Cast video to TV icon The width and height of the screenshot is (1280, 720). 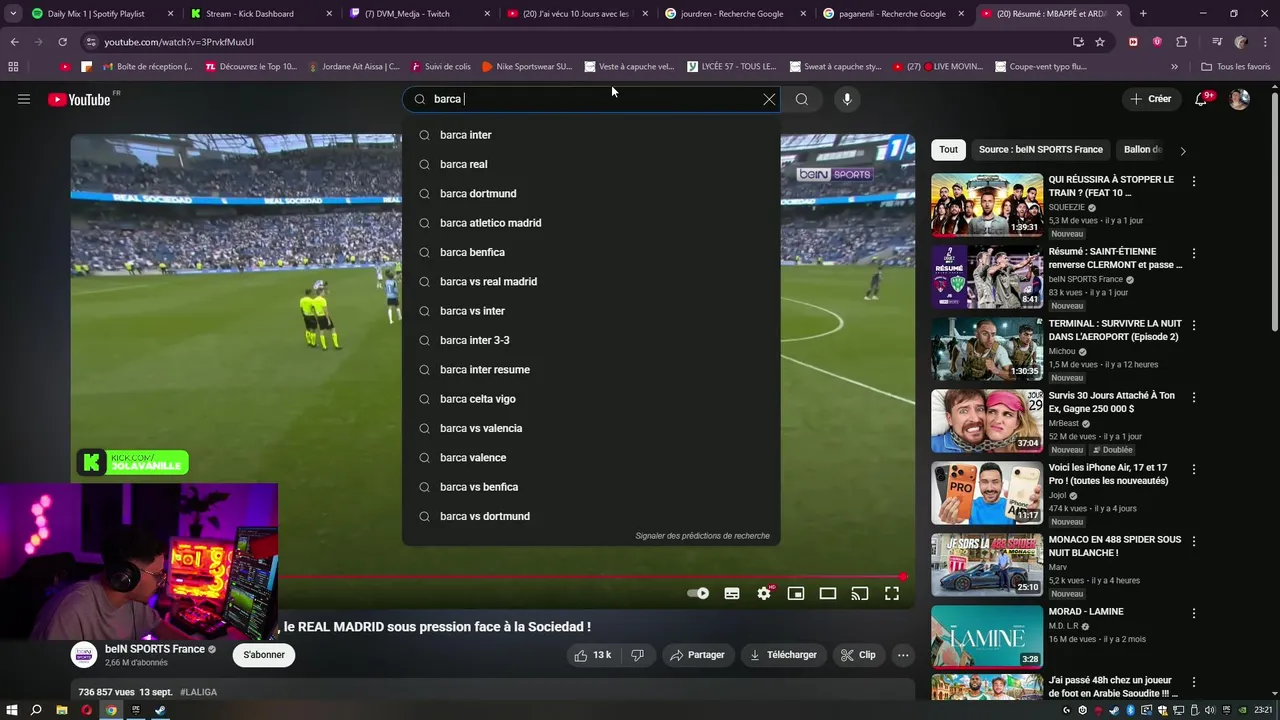[860, 593]
